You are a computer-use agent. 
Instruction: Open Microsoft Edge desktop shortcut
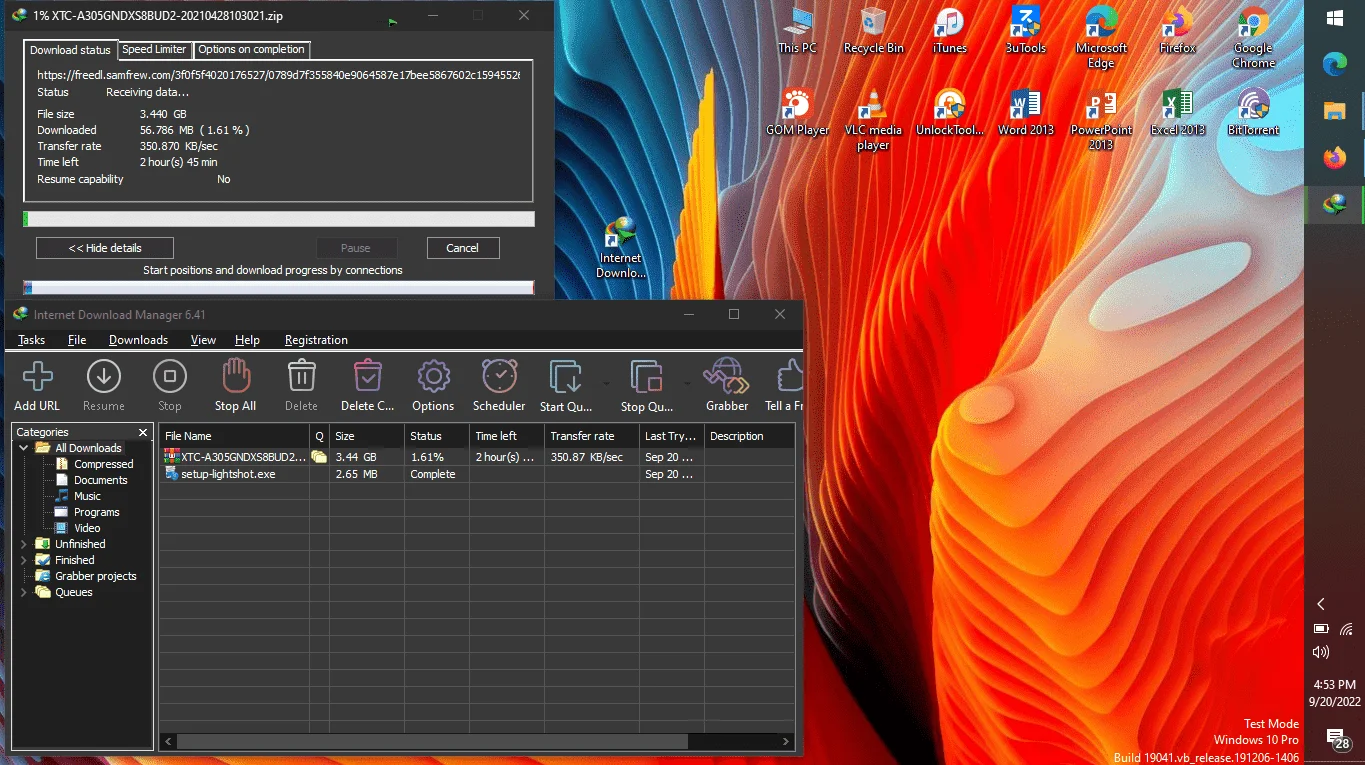click(x=1101, y=37)
